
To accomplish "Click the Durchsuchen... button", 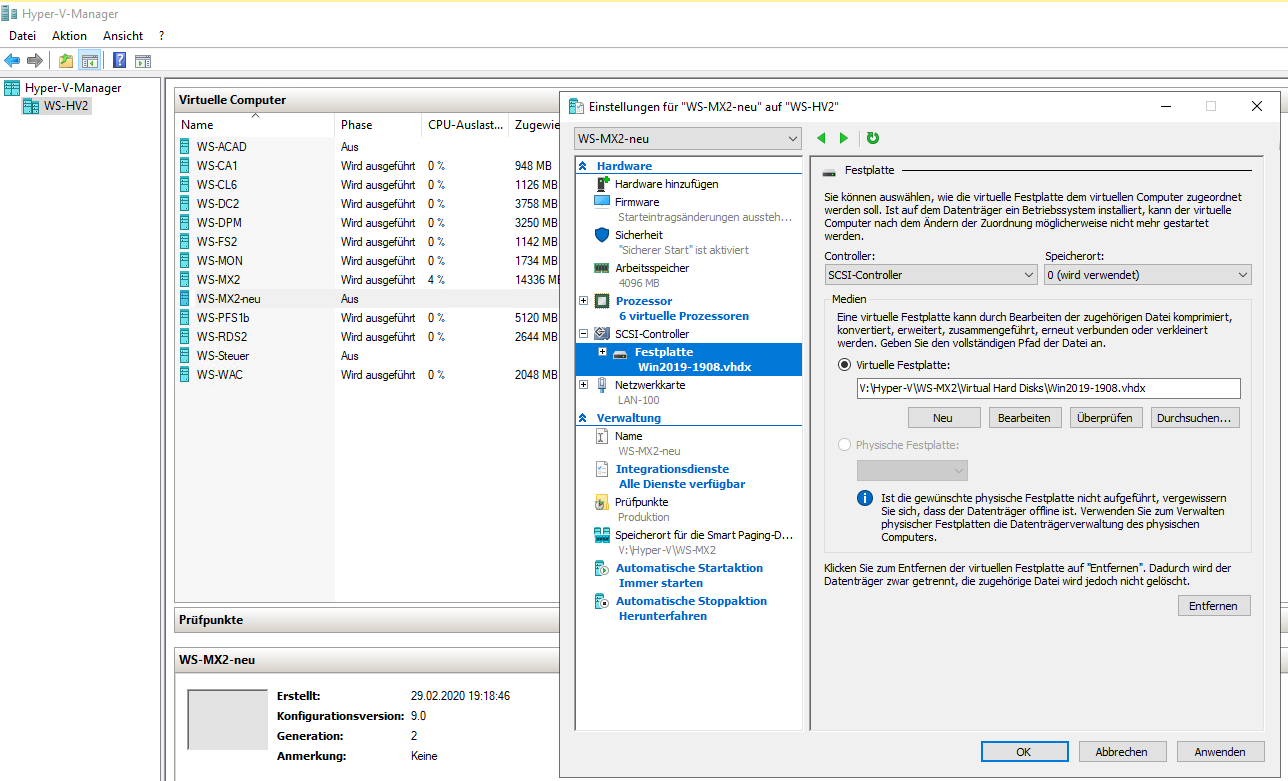I will (x=1197, y=418).
